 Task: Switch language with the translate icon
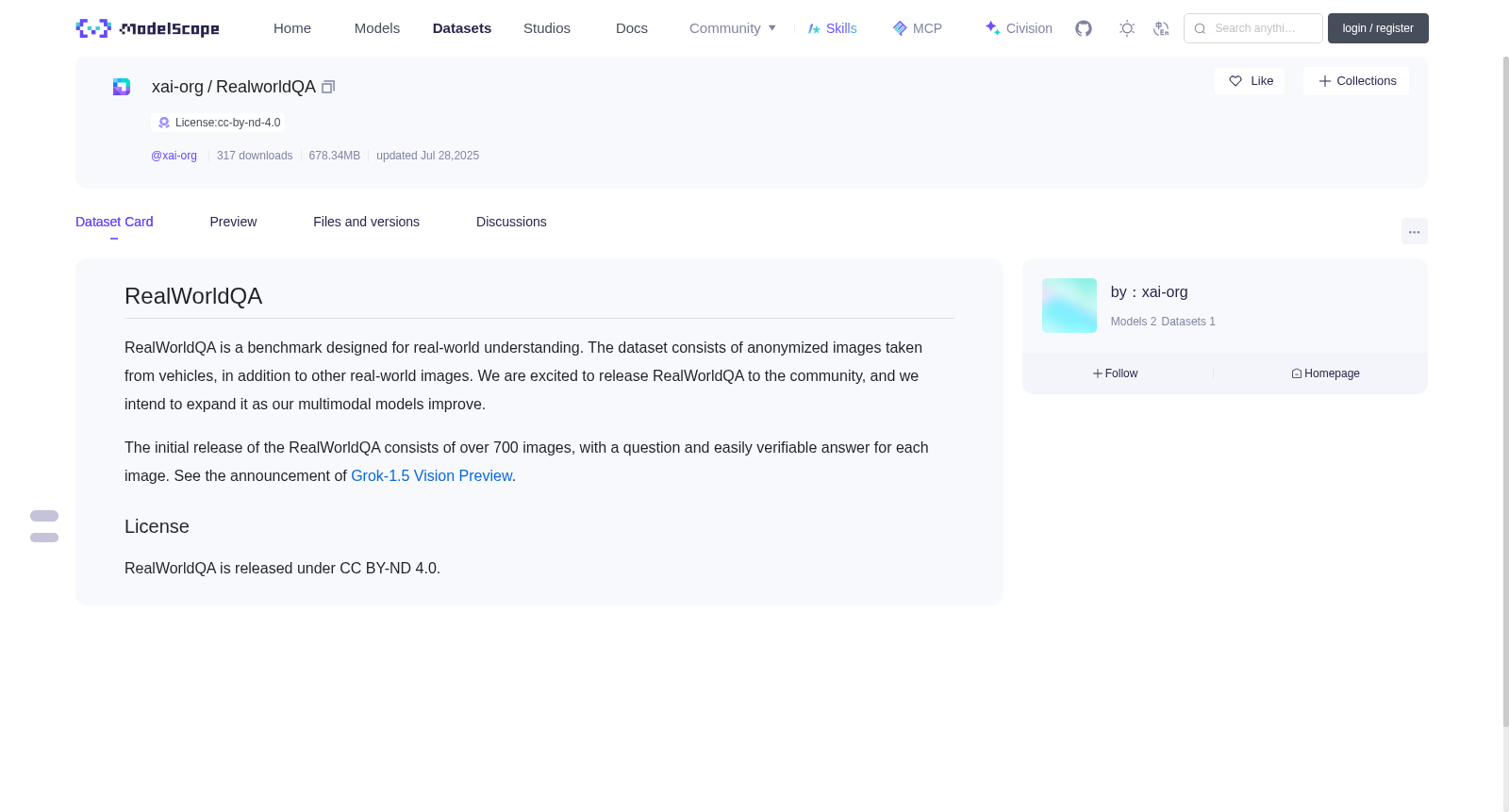point(1161,28)
